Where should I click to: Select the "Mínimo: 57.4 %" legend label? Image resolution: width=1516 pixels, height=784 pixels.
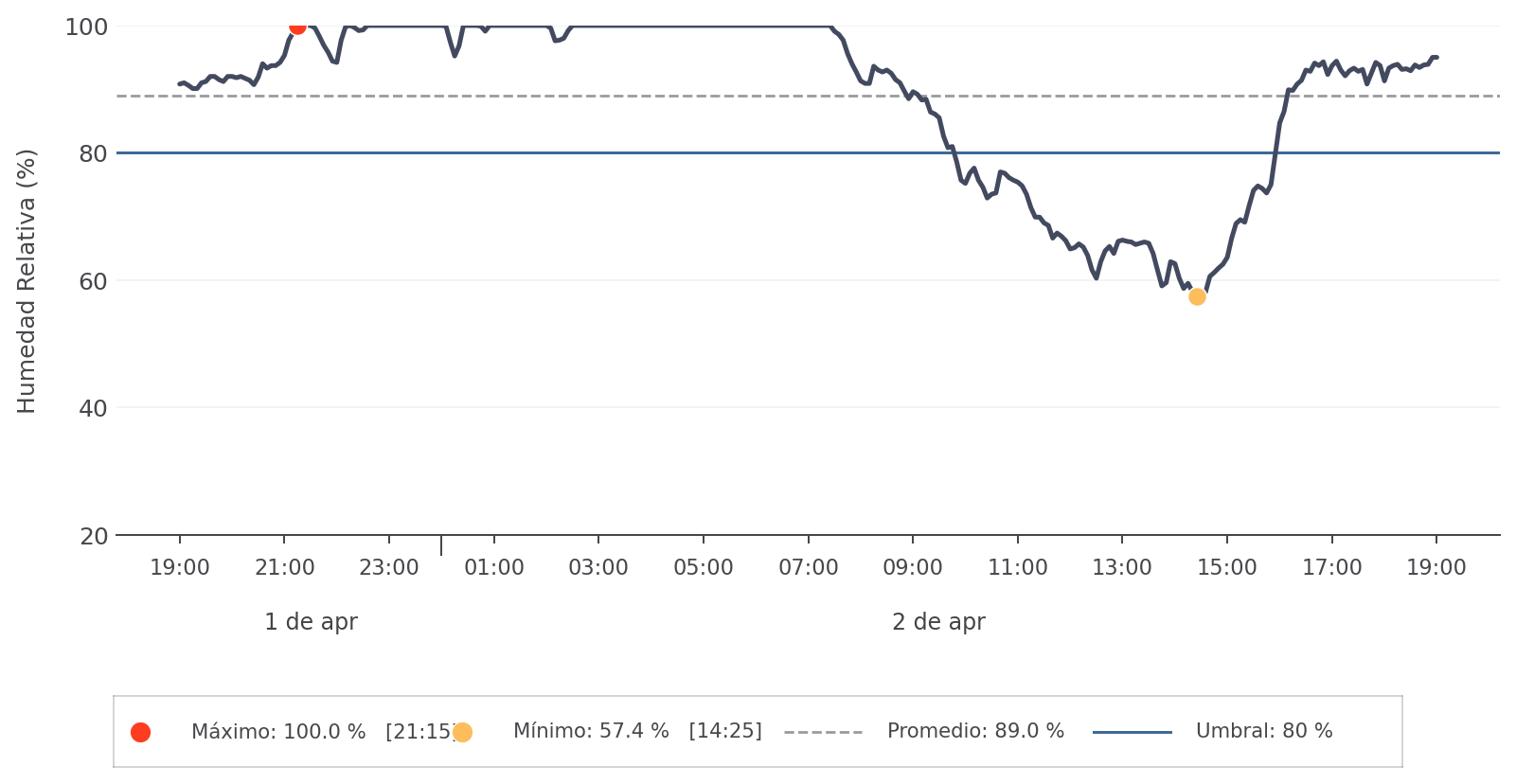tap(591, 732)
